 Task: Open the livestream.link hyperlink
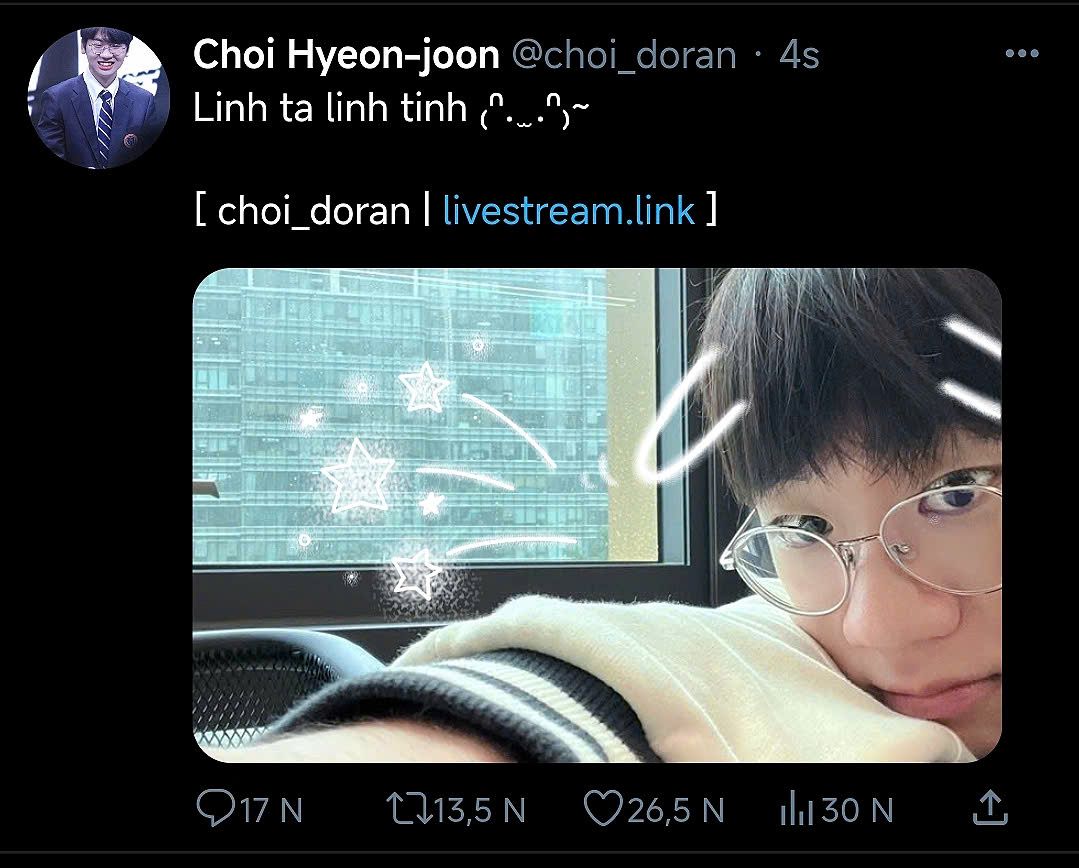[569, 210]
